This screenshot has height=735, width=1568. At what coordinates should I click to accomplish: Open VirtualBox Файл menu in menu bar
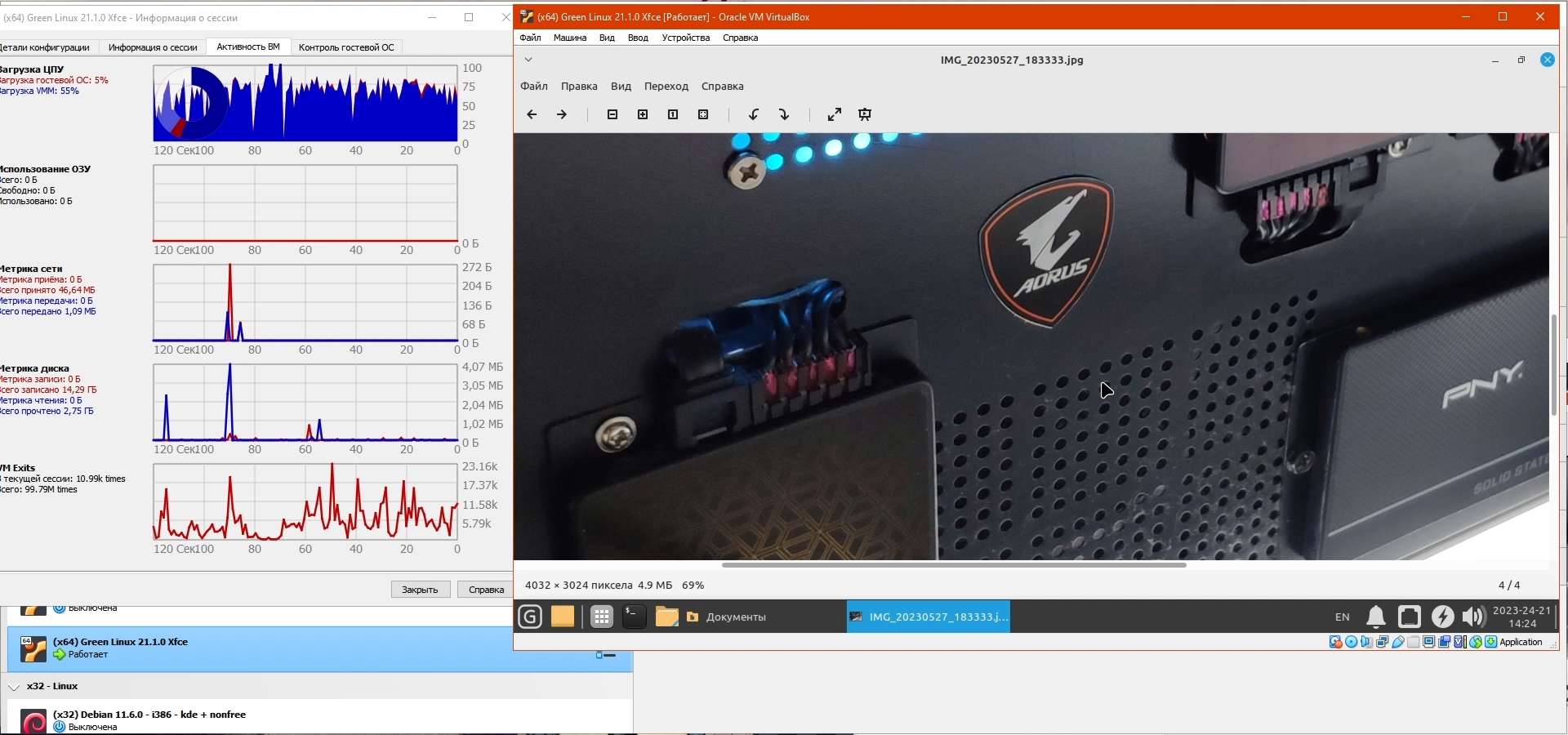[x=530, y=38]
